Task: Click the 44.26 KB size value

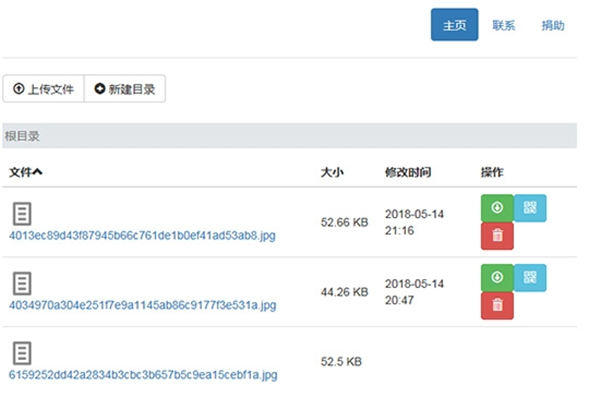Action: click(x=344, y=292)
